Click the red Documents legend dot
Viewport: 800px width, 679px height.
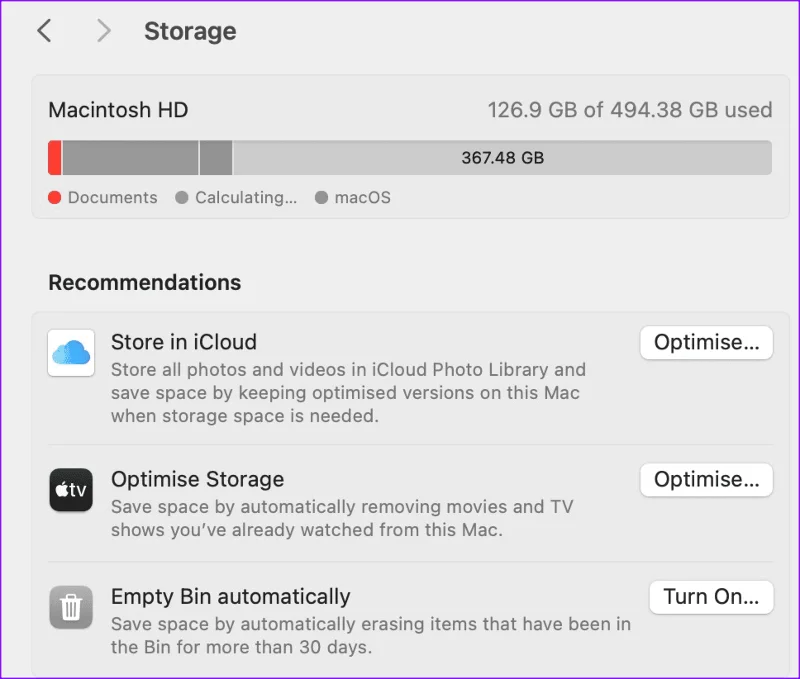(55, 197)
